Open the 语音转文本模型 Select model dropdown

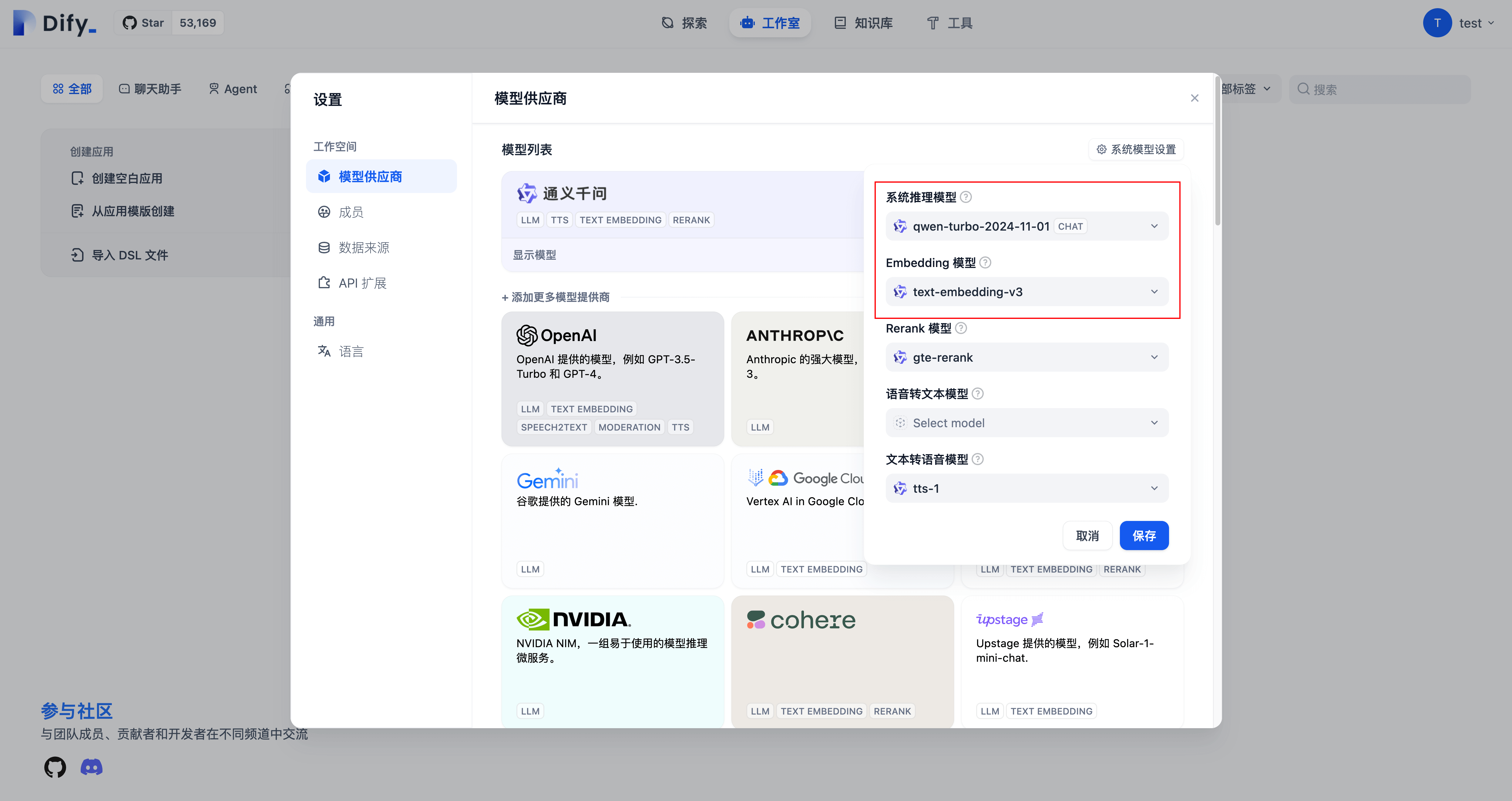pos(1026,423)
